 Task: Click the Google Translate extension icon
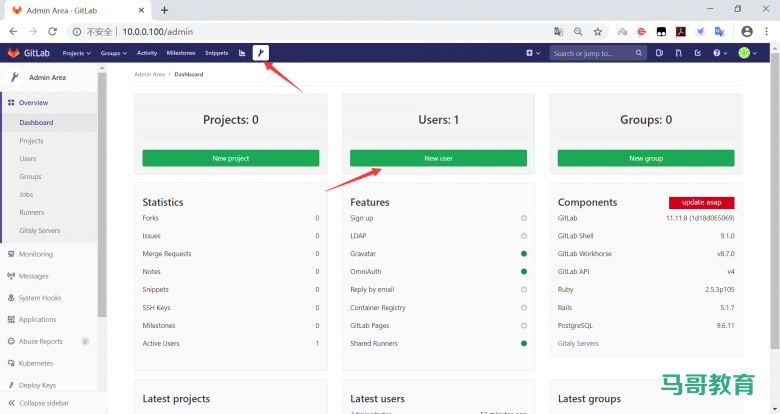(719, 32)
